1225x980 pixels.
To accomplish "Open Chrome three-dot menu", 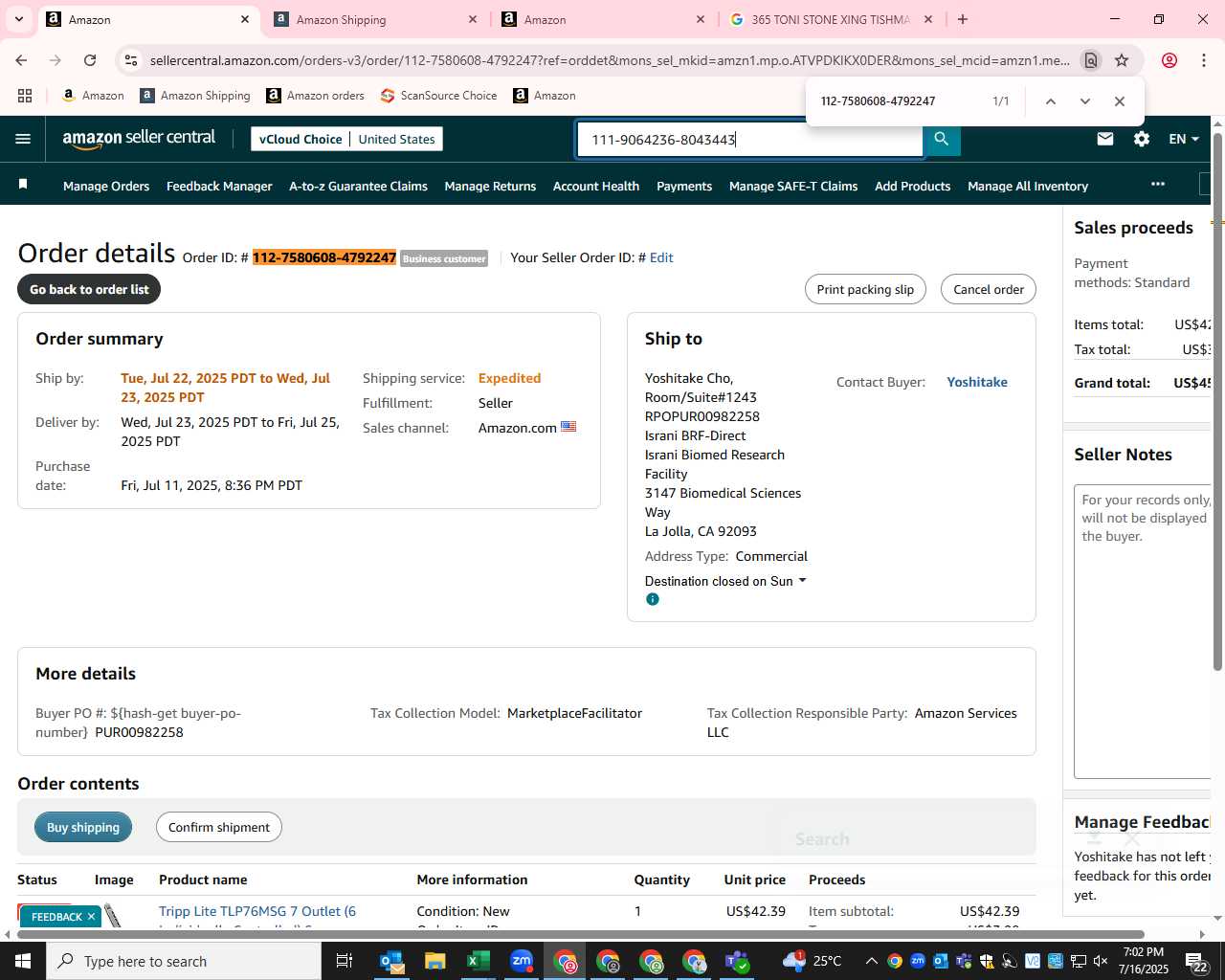I will 1204,60.
